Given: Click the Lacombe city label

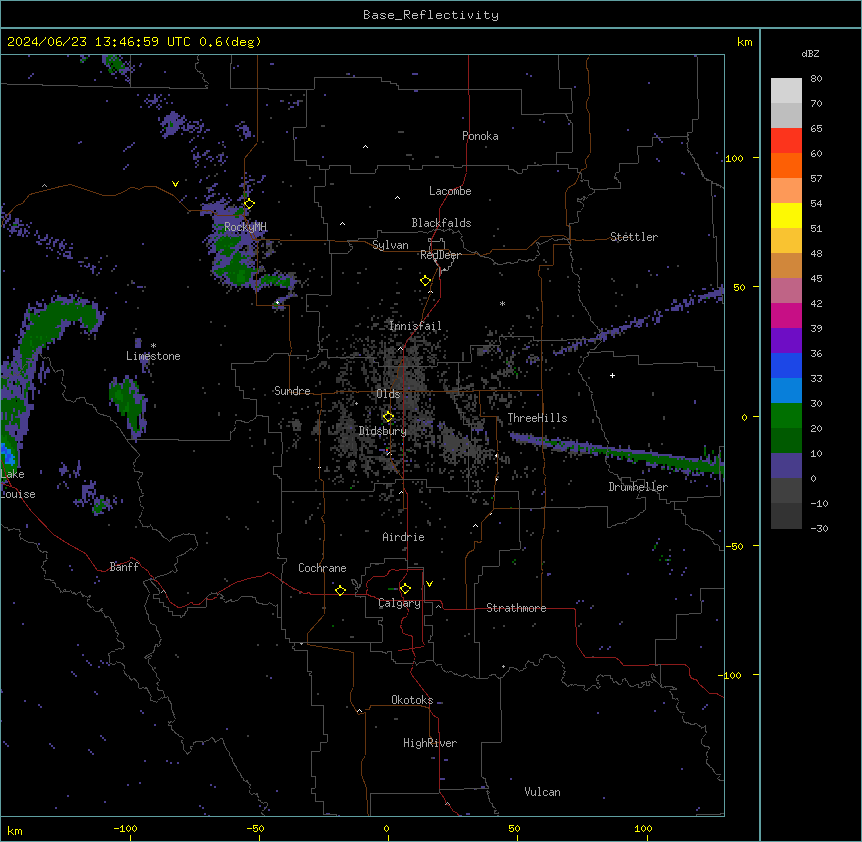Looking at the screenshot, I should coord(450,191).
